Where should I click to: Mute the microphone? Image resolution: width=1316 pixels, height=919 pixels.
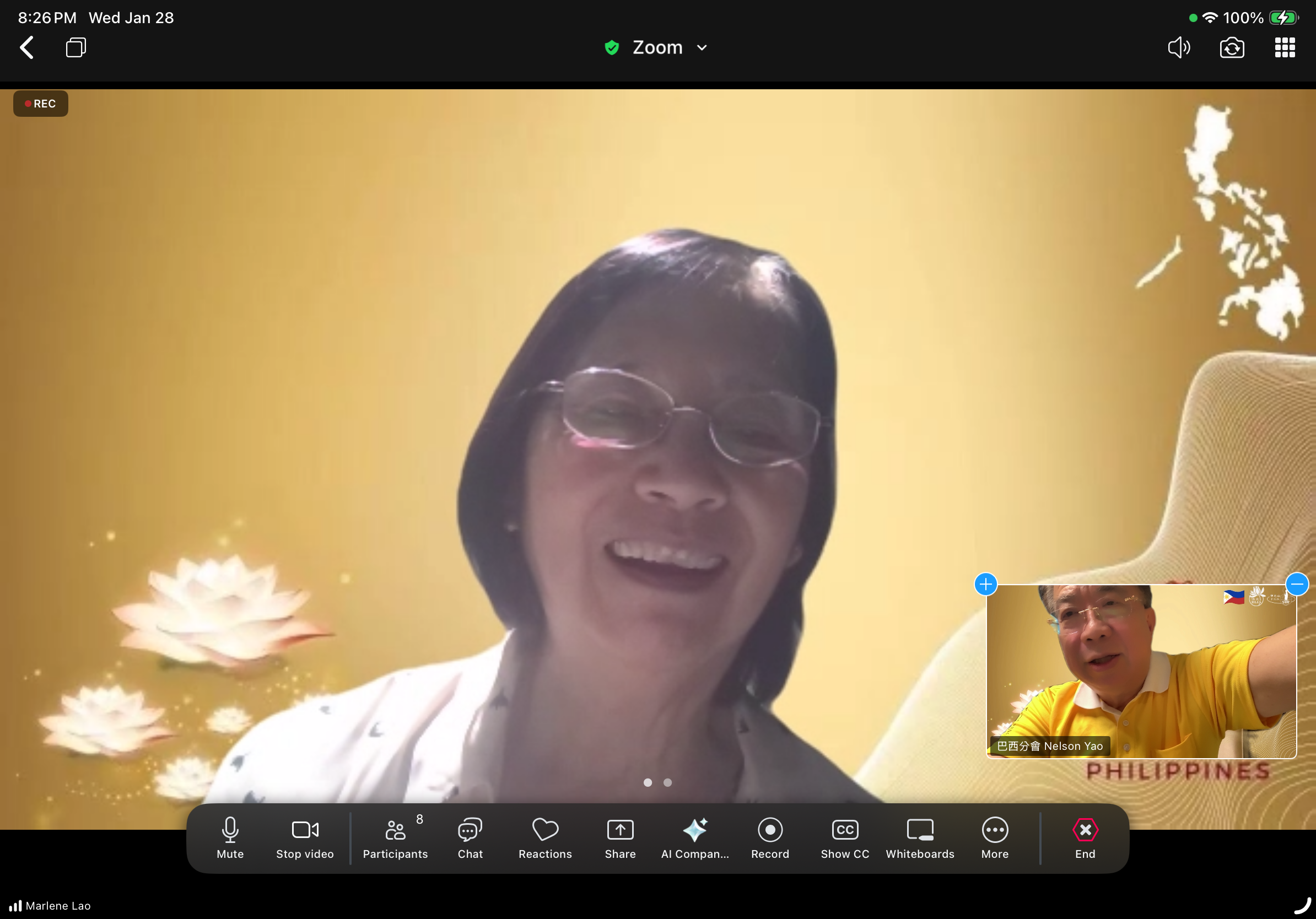click(230, 837)
